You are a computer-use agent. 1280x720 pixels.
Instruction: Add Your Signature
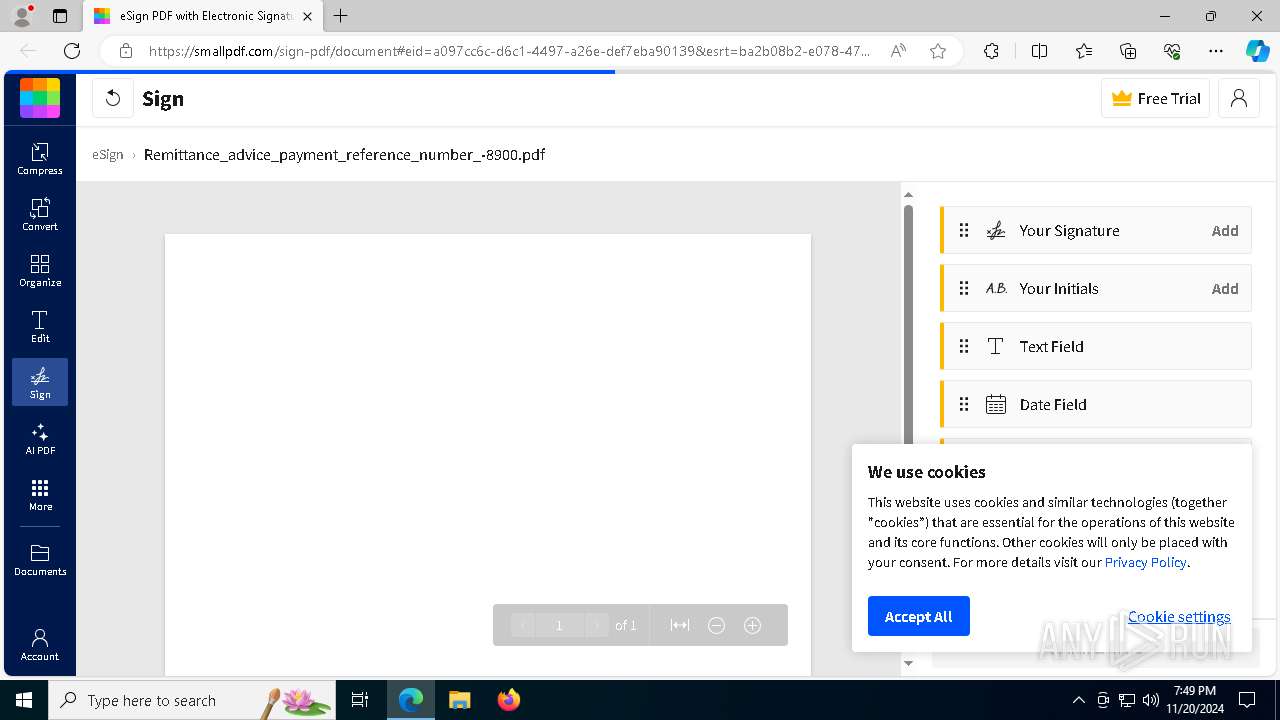click(1225, 231)
